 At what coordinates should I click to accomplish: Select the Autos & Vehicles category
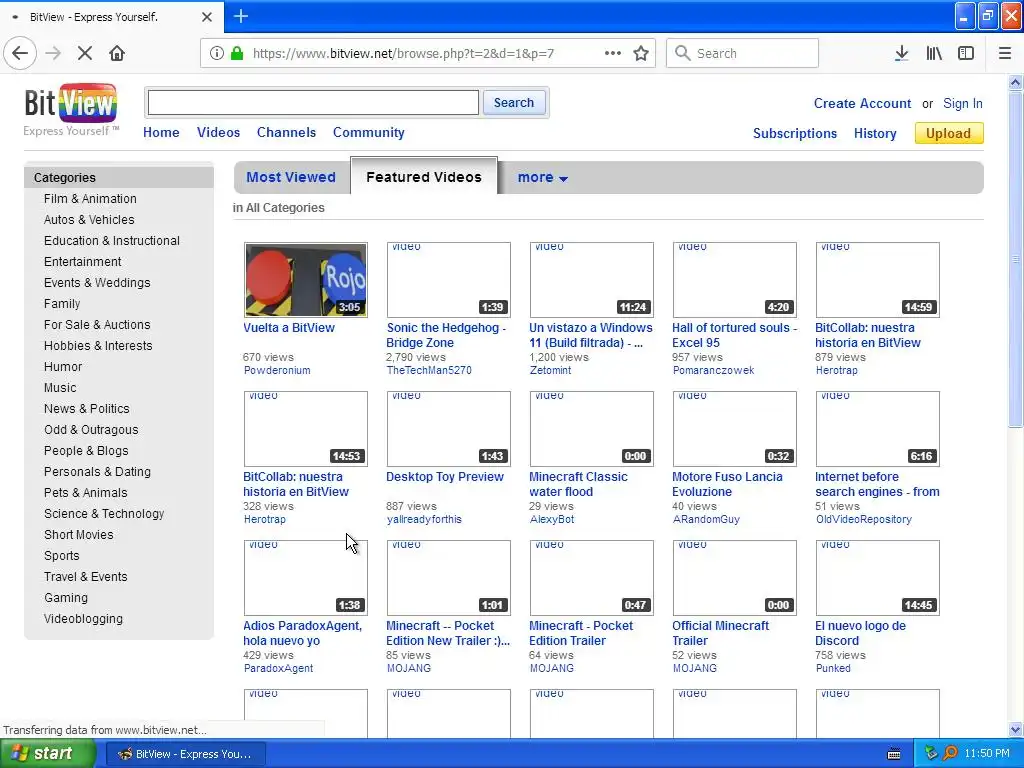click(x=89, y=219)
